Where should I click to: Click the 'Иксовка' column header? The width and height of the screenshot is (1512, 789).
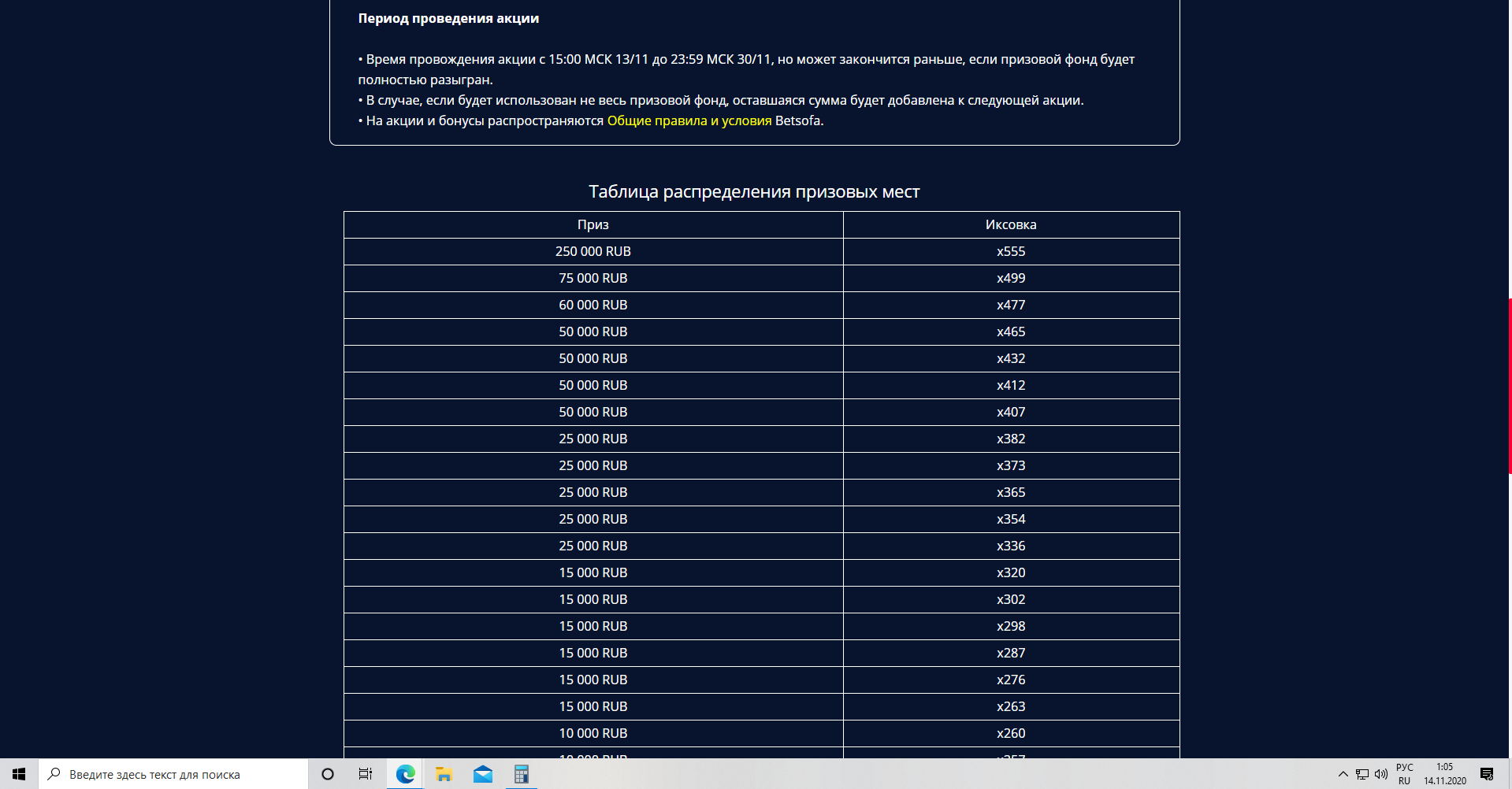1011,224
